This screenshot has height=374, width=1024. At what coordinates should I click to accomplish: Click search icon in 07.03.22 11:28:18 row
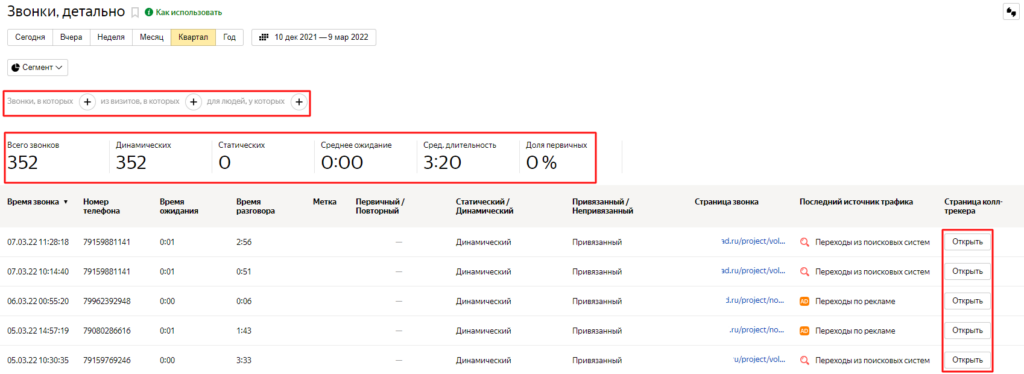pos(805,242)
